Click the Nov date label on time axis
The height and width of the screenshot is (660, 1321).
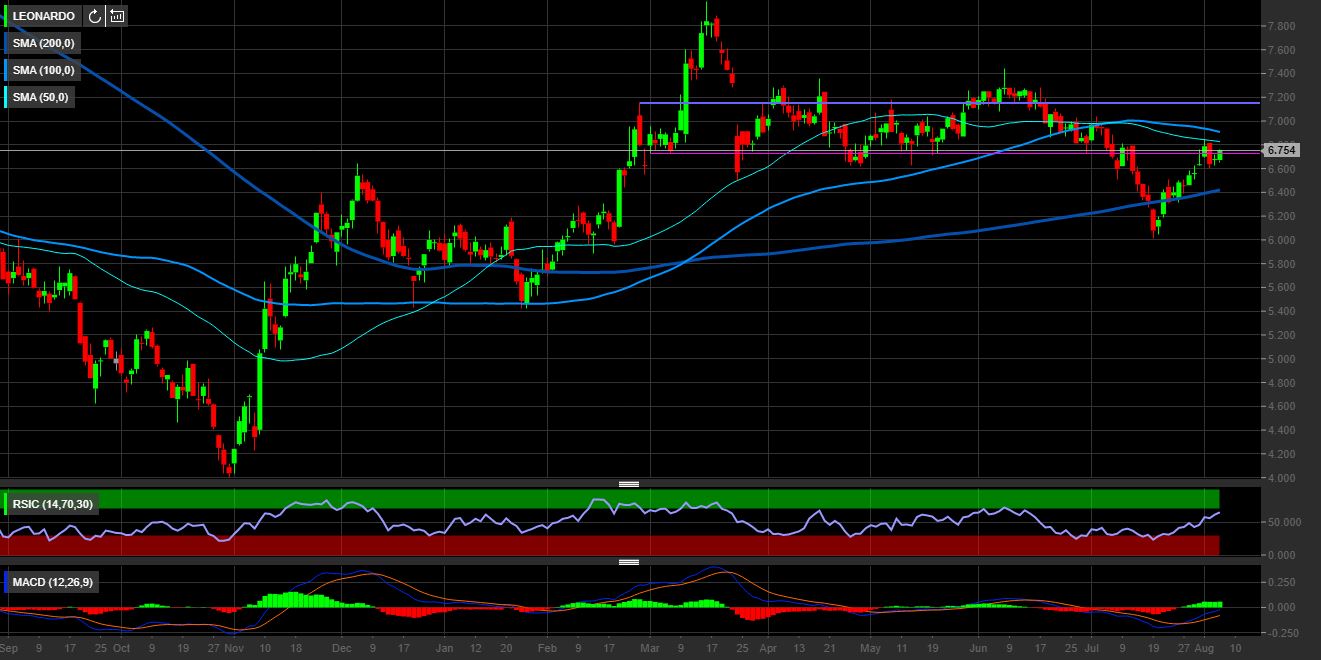pos(233,648)
